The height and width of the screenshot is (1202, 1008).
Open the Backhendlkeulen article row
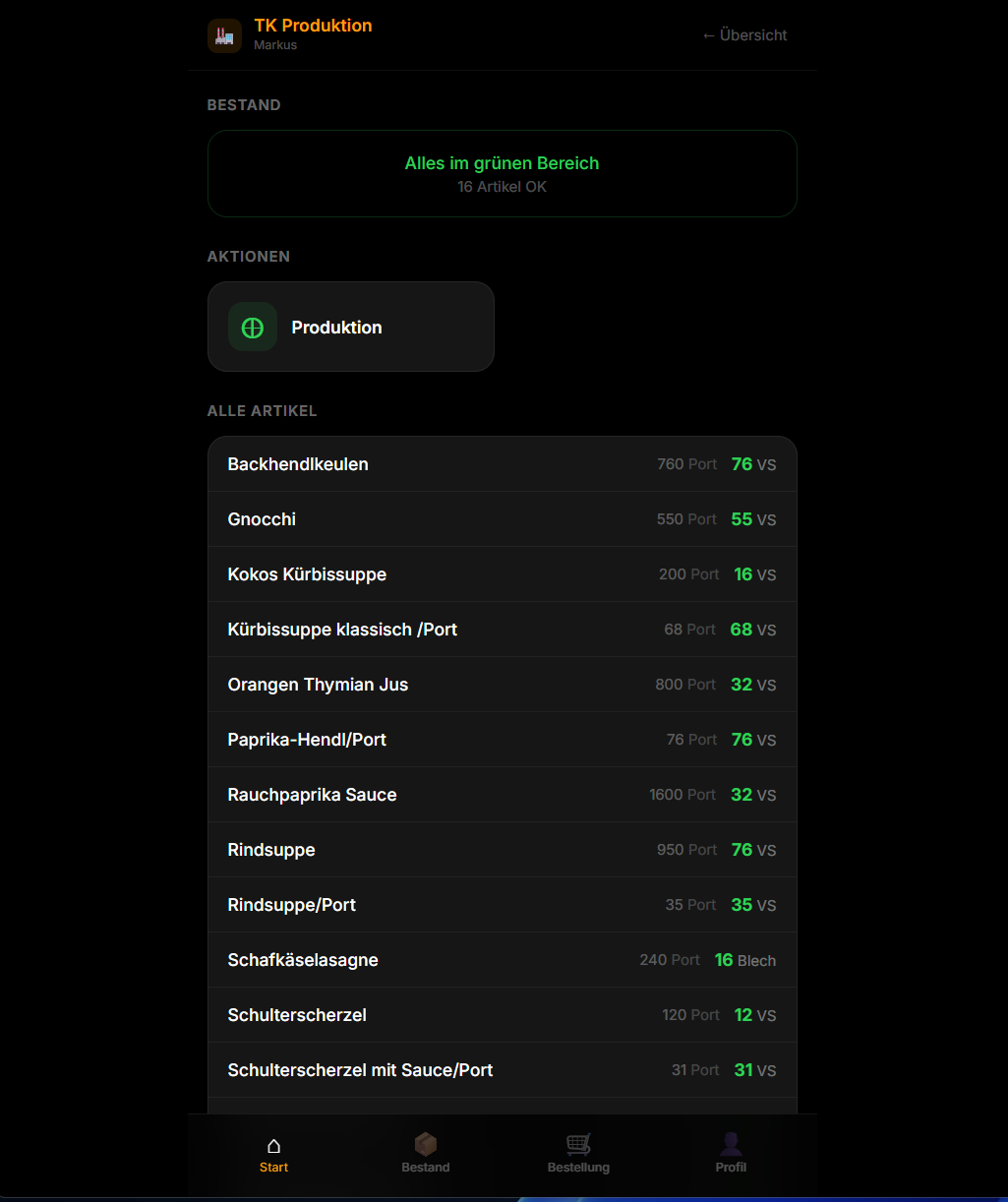502,464
